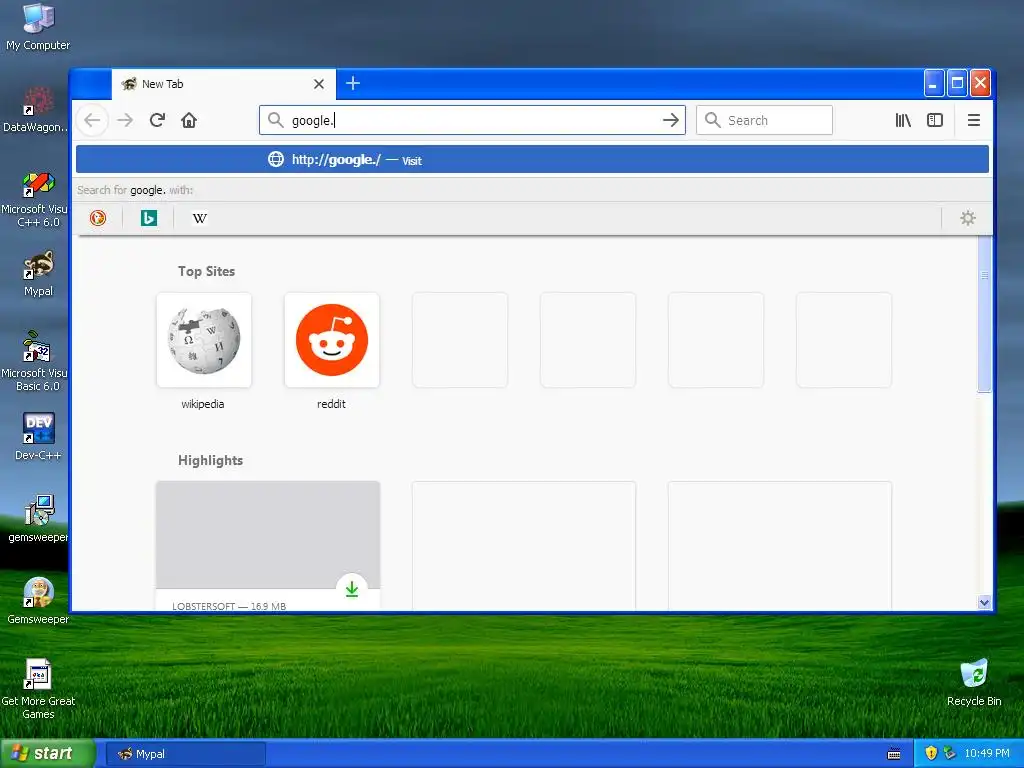Search with DuckDuckGo one-click icon
The width and height of the screenshot is (1024, 768).
(98, 218)
